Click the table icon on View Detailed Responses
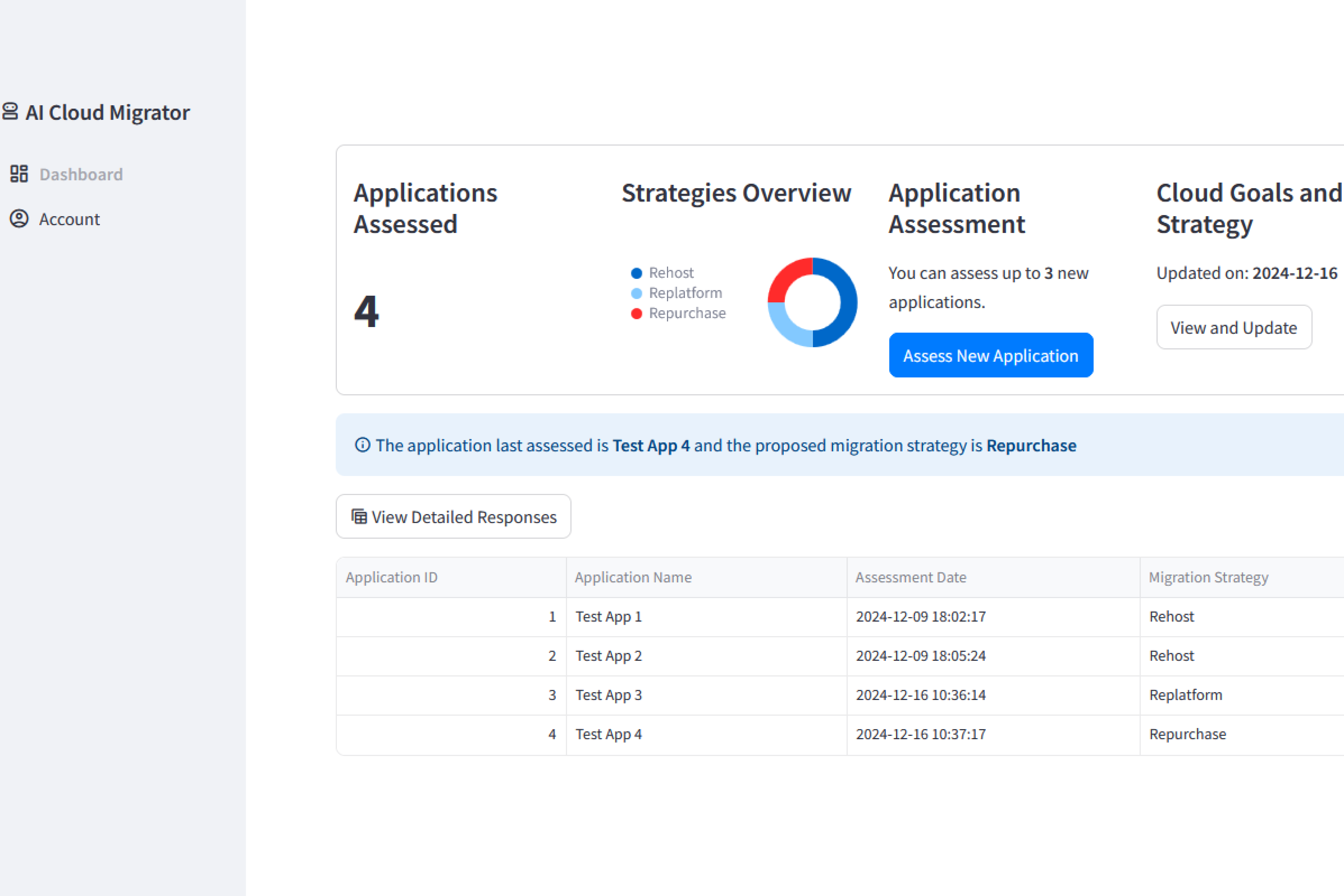Image resolution: width=1344 pixels, height=896 pixels. pos(359,517)
